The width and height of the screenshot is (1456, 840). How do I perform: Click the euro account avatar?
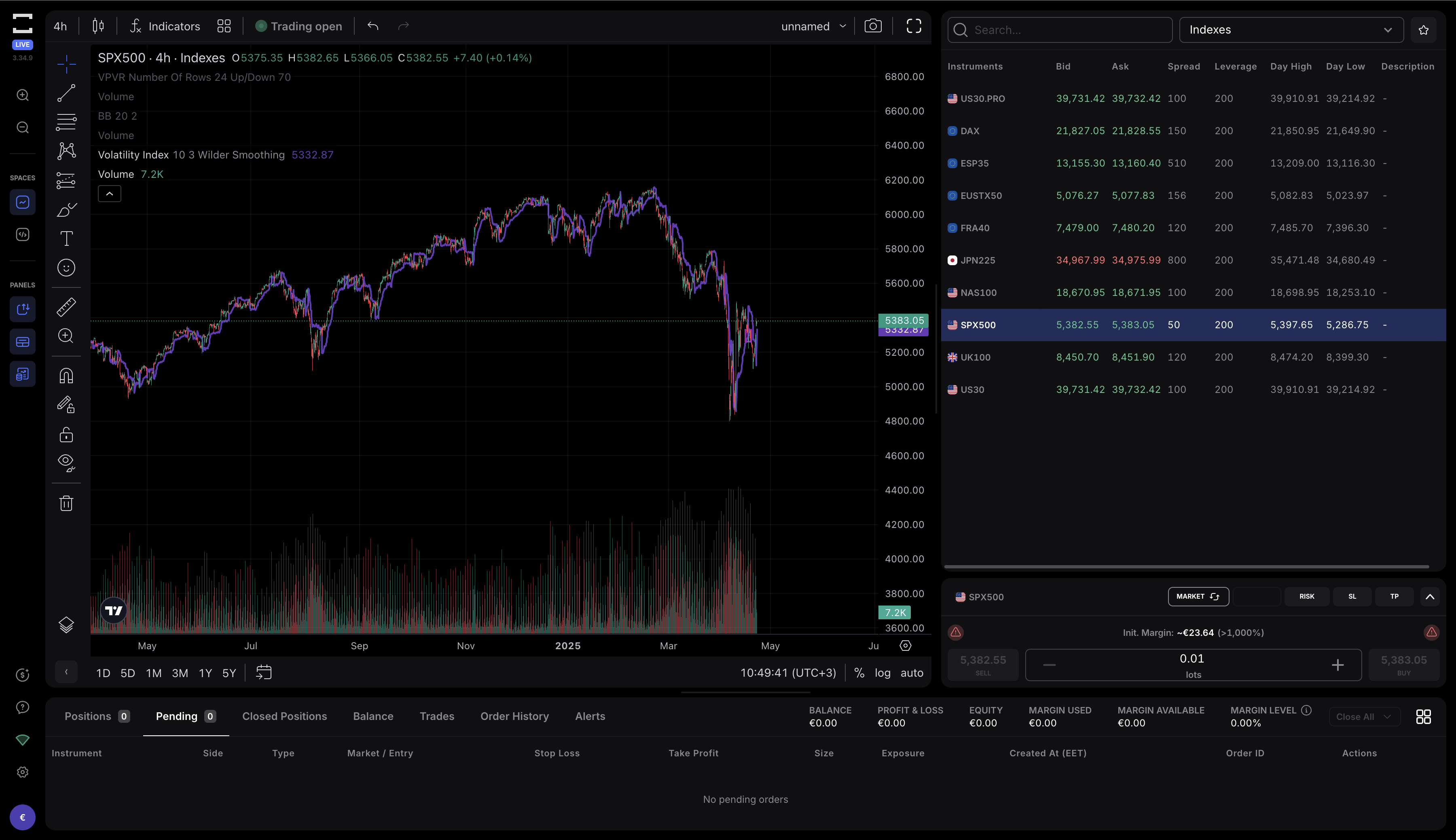23,817
